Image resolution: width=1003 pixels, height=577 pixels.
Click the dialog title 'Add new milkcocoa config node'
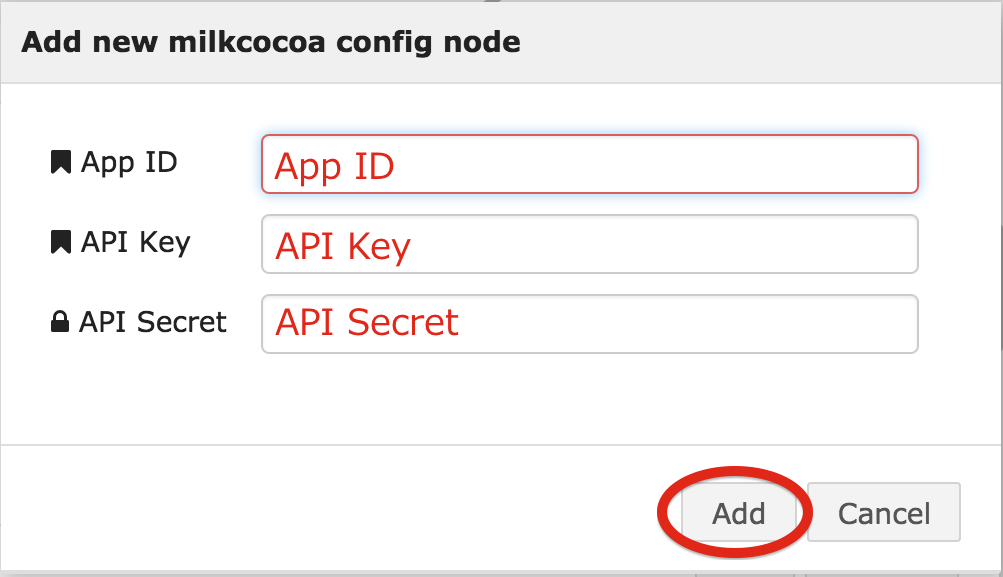pos(271,42)
